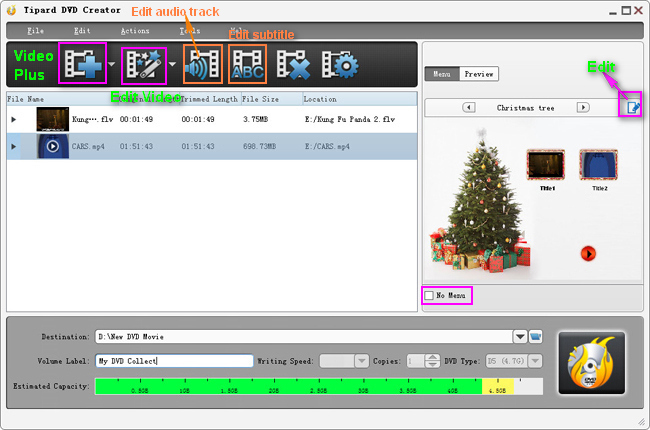Increase Copies with the up stepper
Viewport: 650px width, 430px height.
[432, 357]
